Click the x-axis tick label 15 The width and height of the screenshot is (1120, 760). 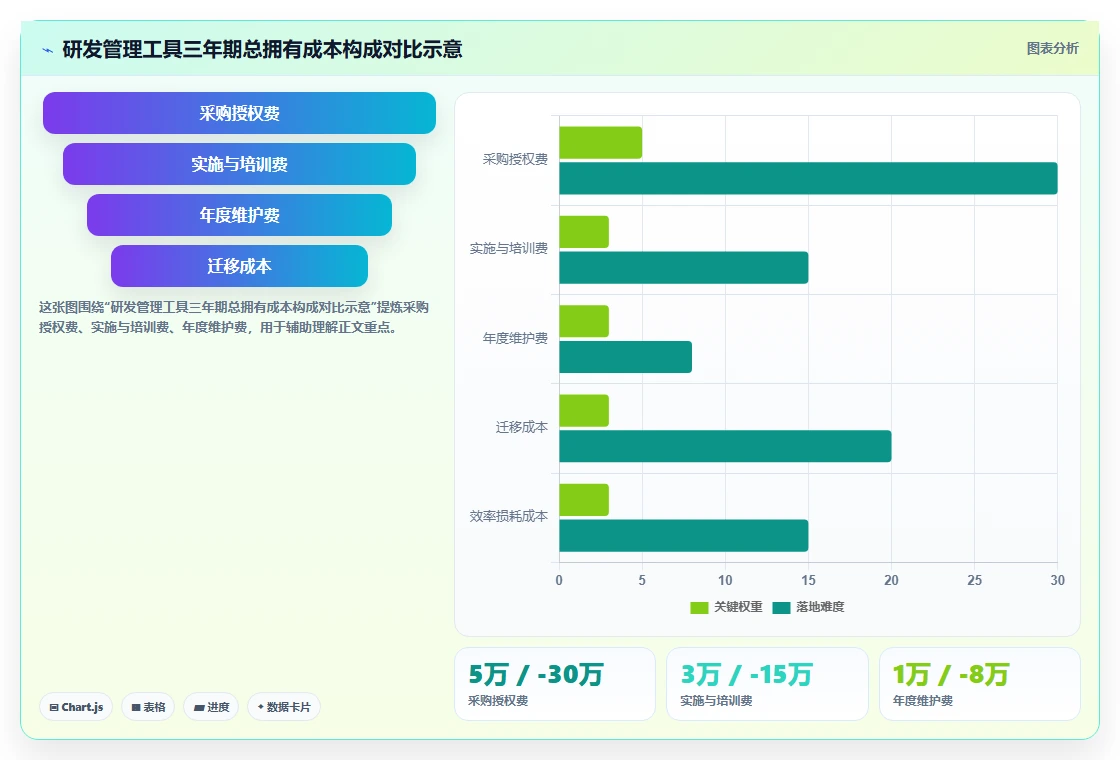pyautogui.click(x=808, y=581)
